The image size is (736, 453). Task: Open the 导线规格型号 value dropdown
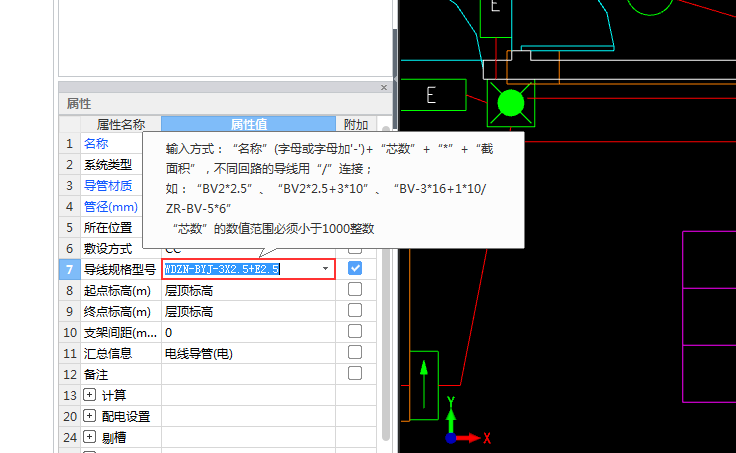pos(325,269)
